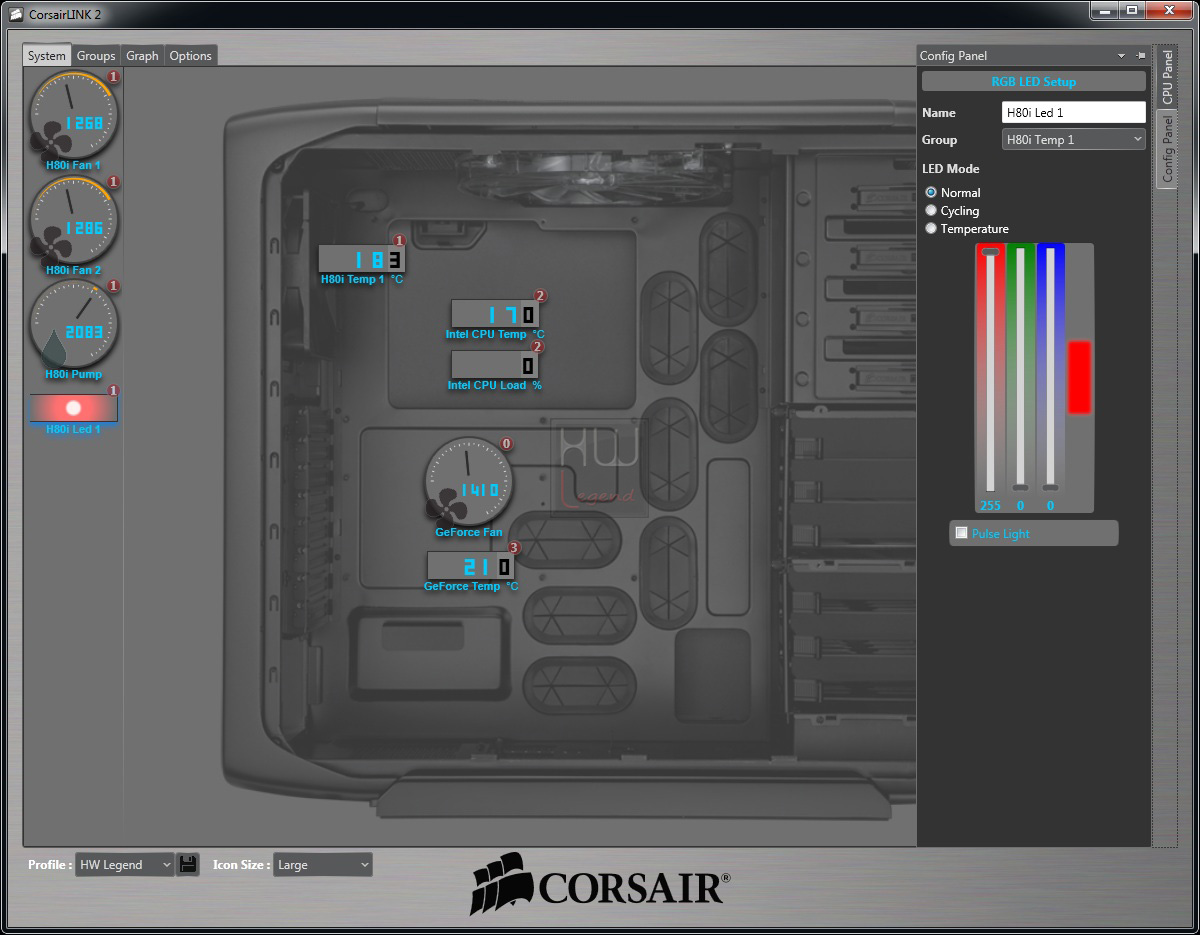Select the Temperature LED mode
This screenshot has height=935, width=1200.
(931, 228)
